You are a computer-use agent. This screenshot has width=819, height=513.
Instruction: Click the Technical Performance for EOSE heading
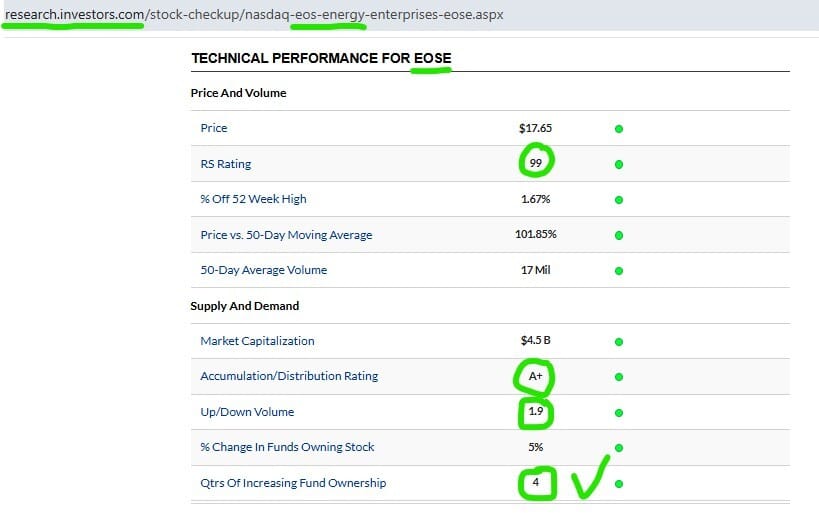321,59
